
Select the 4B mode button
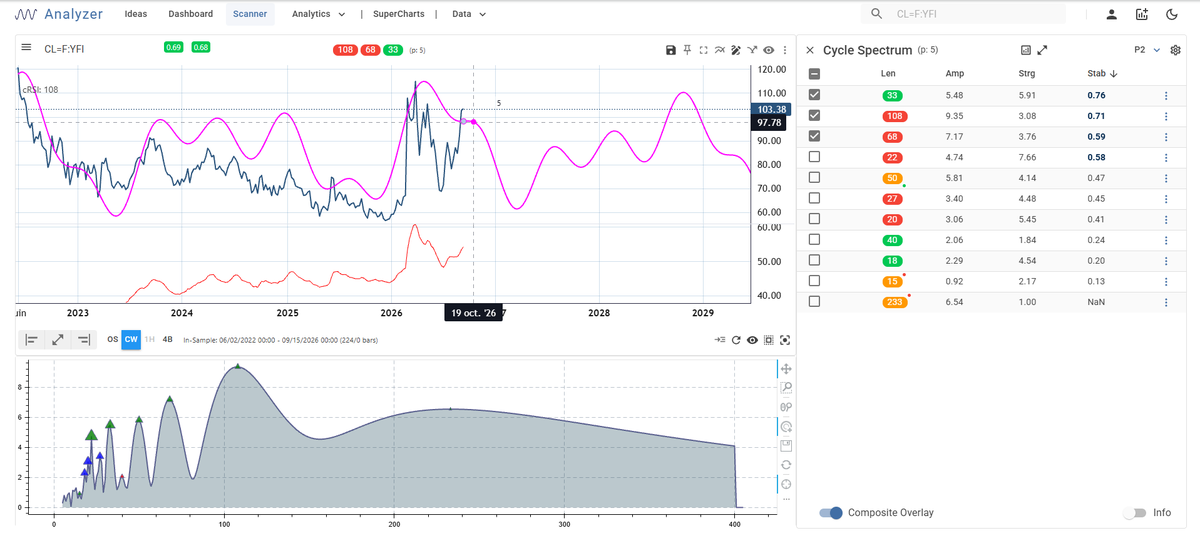167,340
